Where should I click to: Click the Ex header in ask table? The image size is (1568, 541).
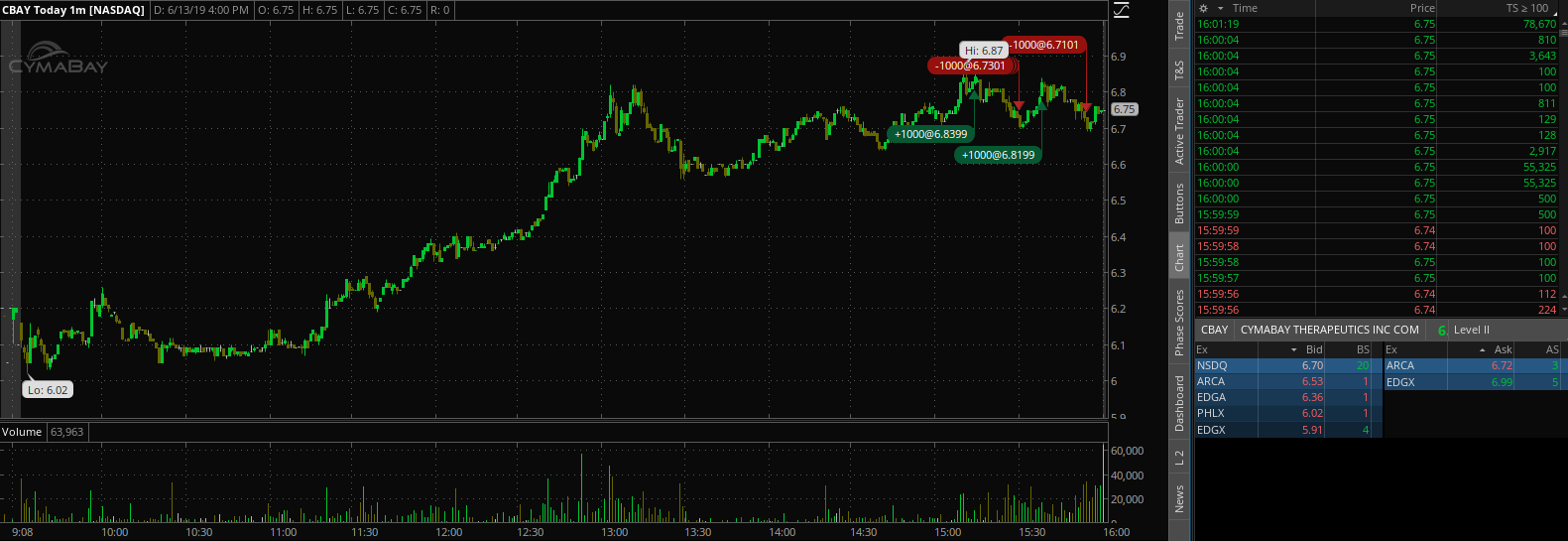pos(1391,349)
